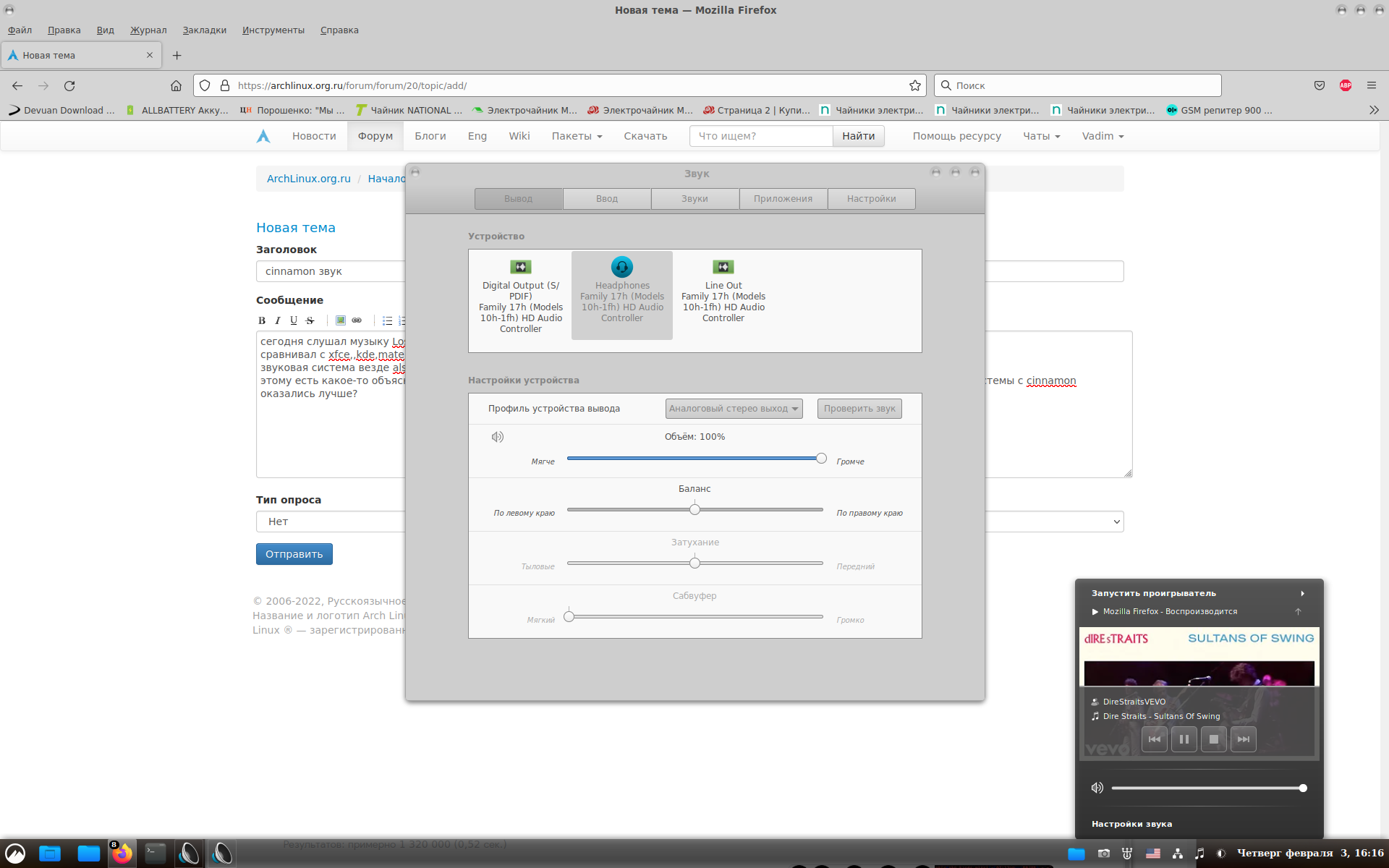Select Digital Output S/PDIF device
The height and width of the screenshot is (868, 1389).
pyautogui.click(x=520, y=297)
